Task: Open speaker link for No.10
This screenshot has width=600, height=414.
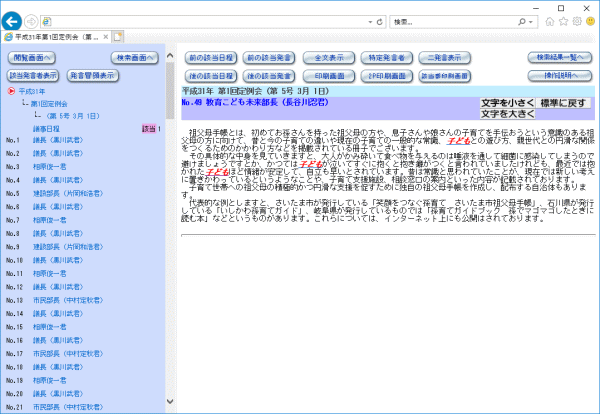Action: (58, 261)
